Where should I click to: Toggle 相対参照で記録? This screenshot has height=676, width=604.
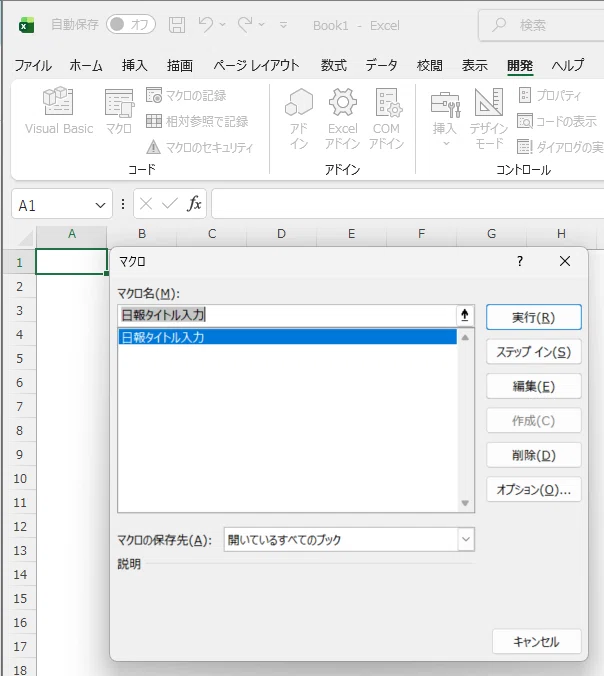pyautogui.click(x=197, y=121)
